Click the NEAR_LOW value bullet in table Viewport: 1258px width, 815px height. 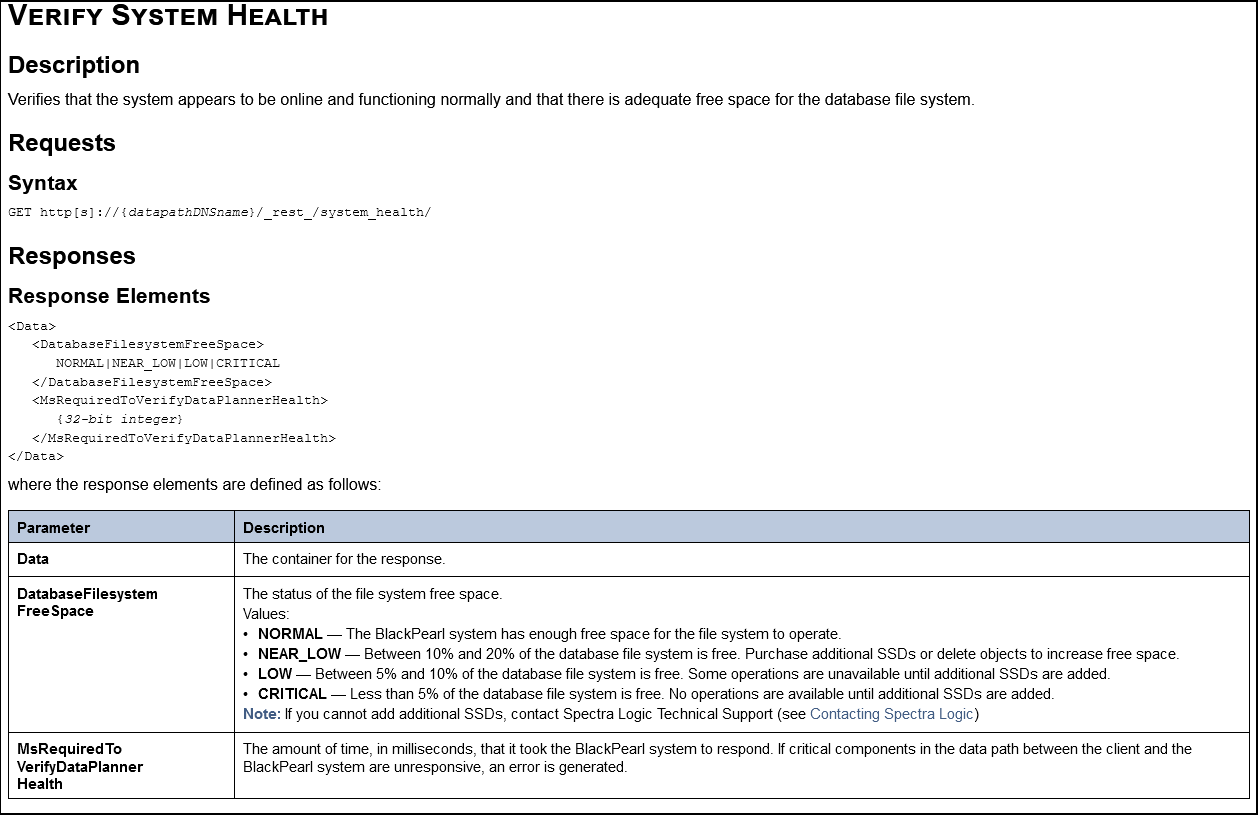tap(299, 654)
